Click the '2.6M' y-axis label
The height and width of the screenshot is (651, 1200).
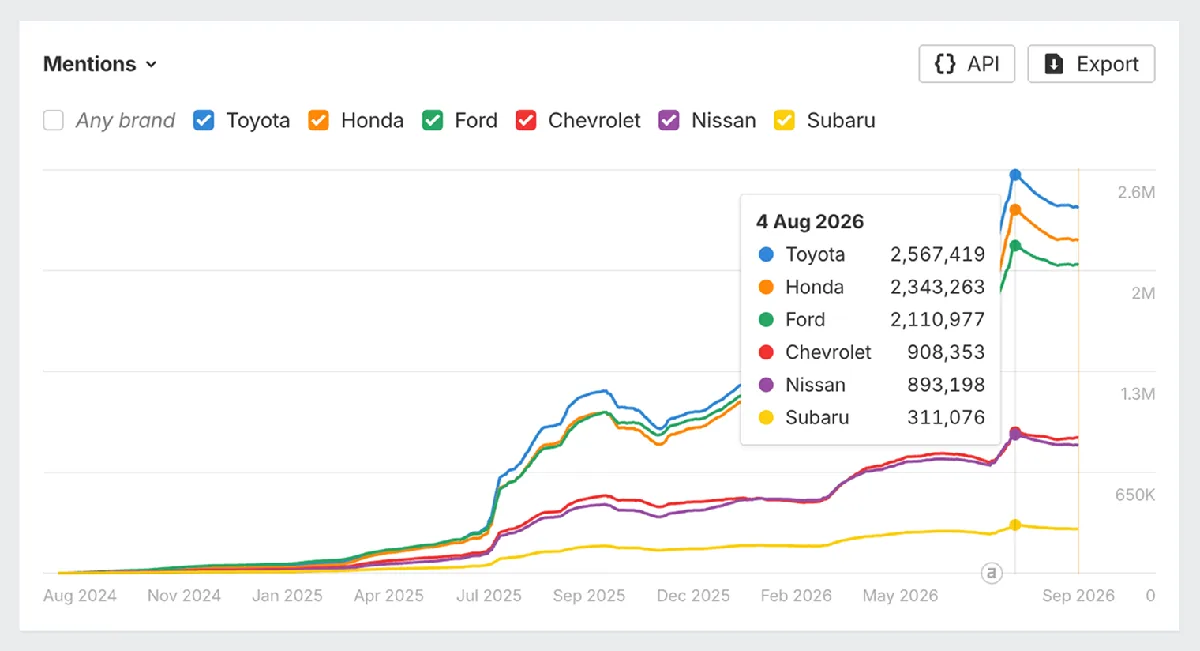tap(1136, 192)
